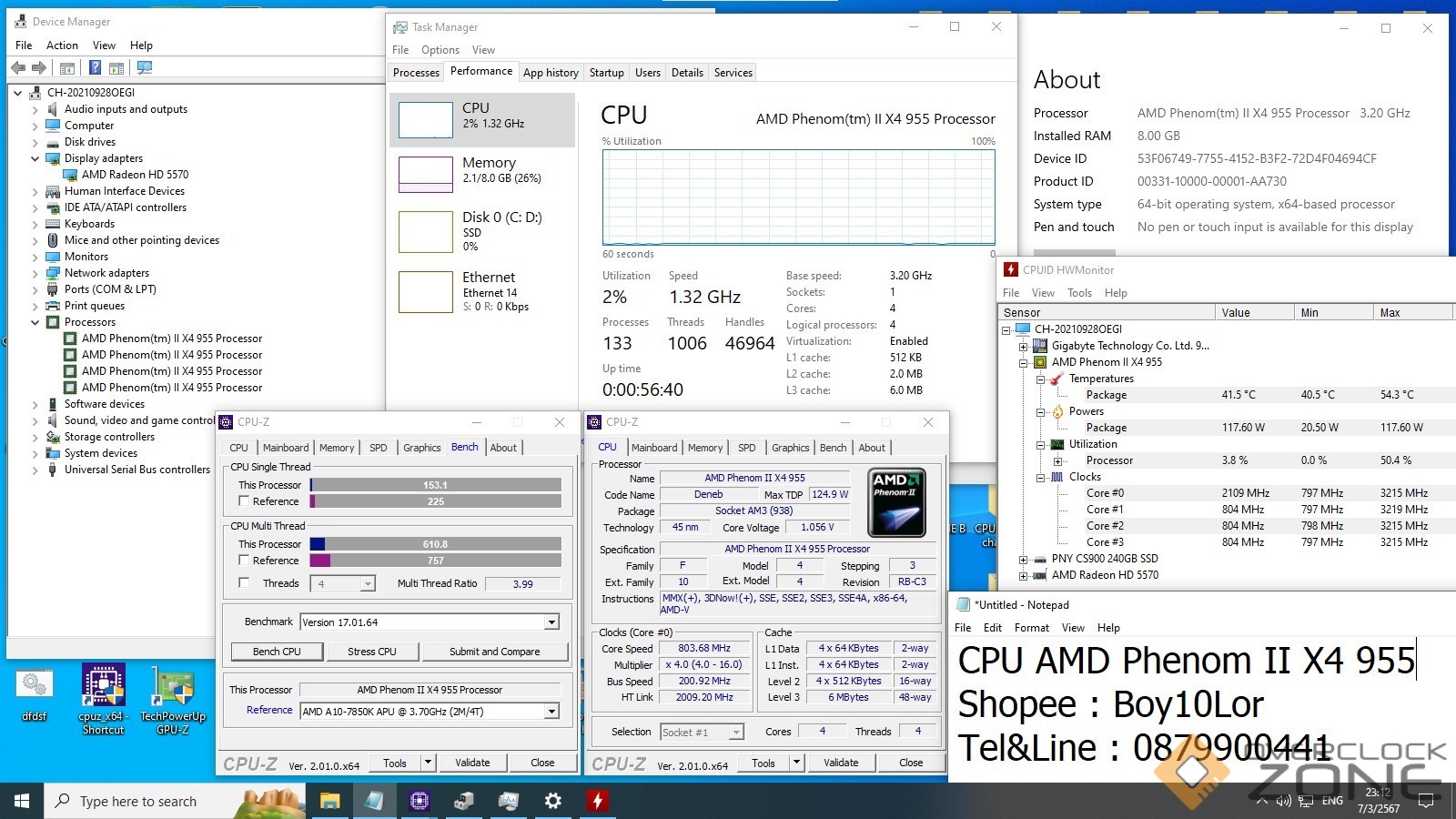Open the TechPowerUp GPU-Z desktop shortcut
1456x819 pixels.
click(x=172, y=697)
